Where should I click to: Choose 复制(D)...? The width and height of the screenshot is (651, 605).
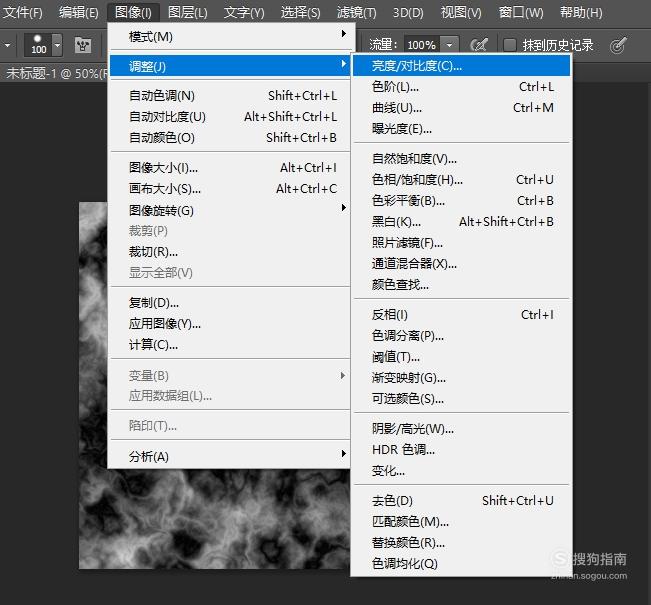tap(230, 303)
